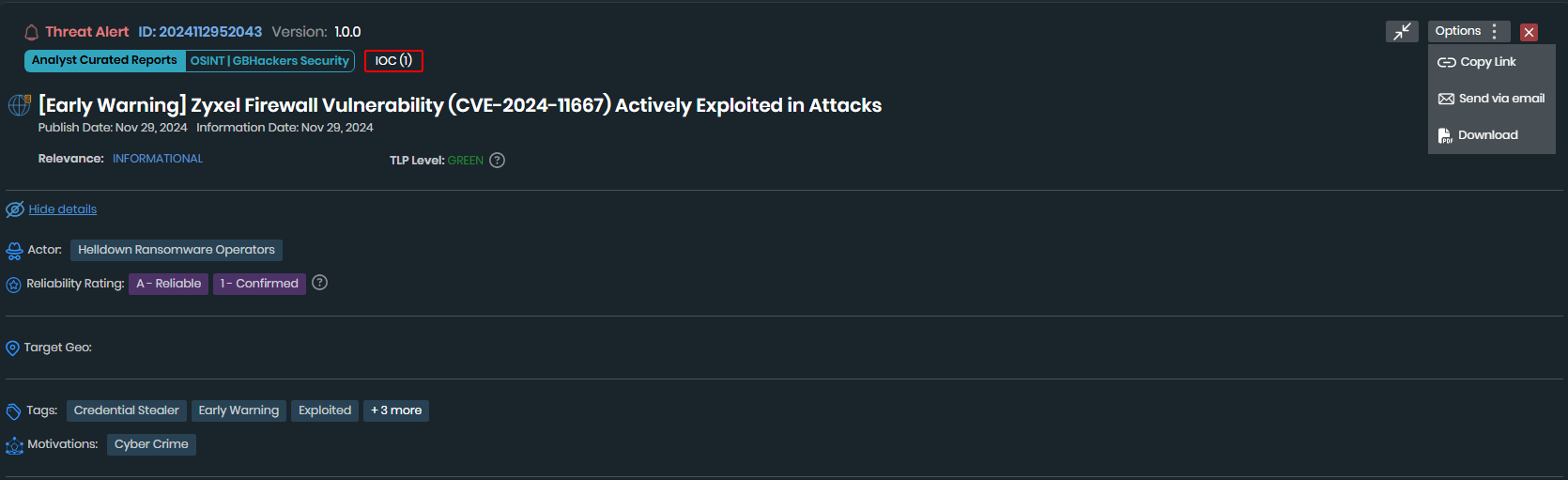Image resolution: width=1568 pixels, height=480 pixels.
Task: Click the TLP Level help question icon
Action: (498, 161)
